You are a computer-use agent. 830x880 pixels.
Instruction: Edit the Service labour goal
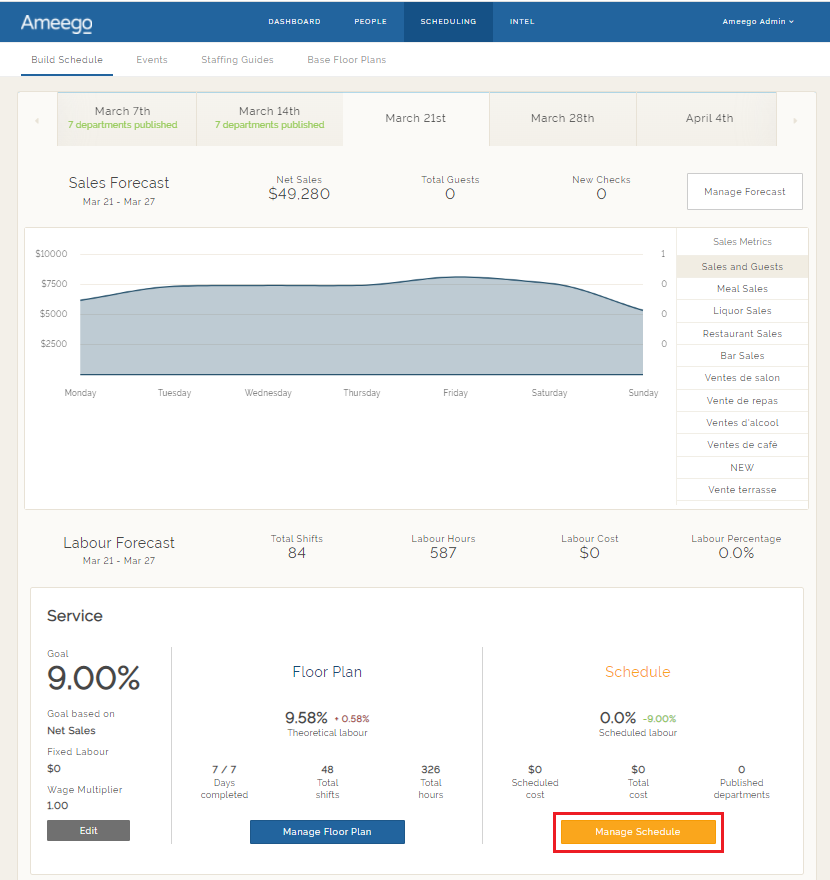click(x=88, y=830)
